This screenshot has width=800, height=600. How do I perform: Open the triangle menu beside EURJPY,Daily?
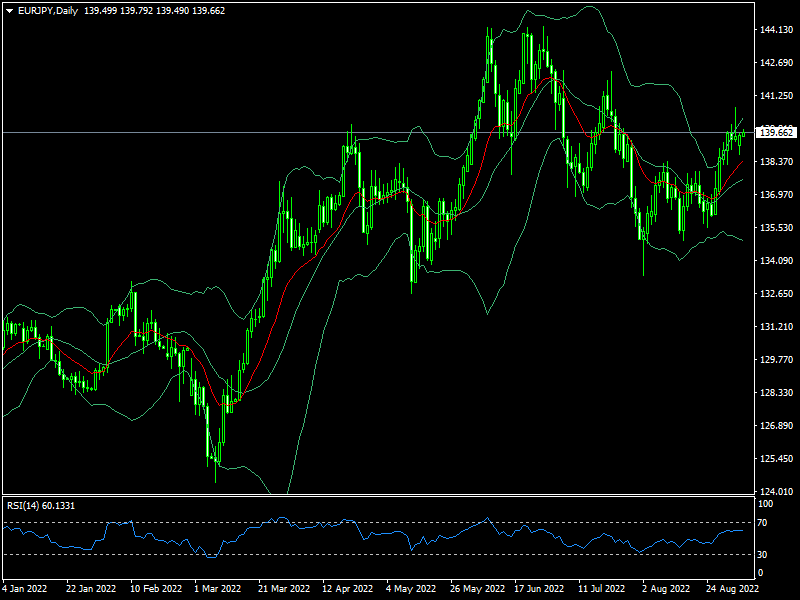point(10,11)
